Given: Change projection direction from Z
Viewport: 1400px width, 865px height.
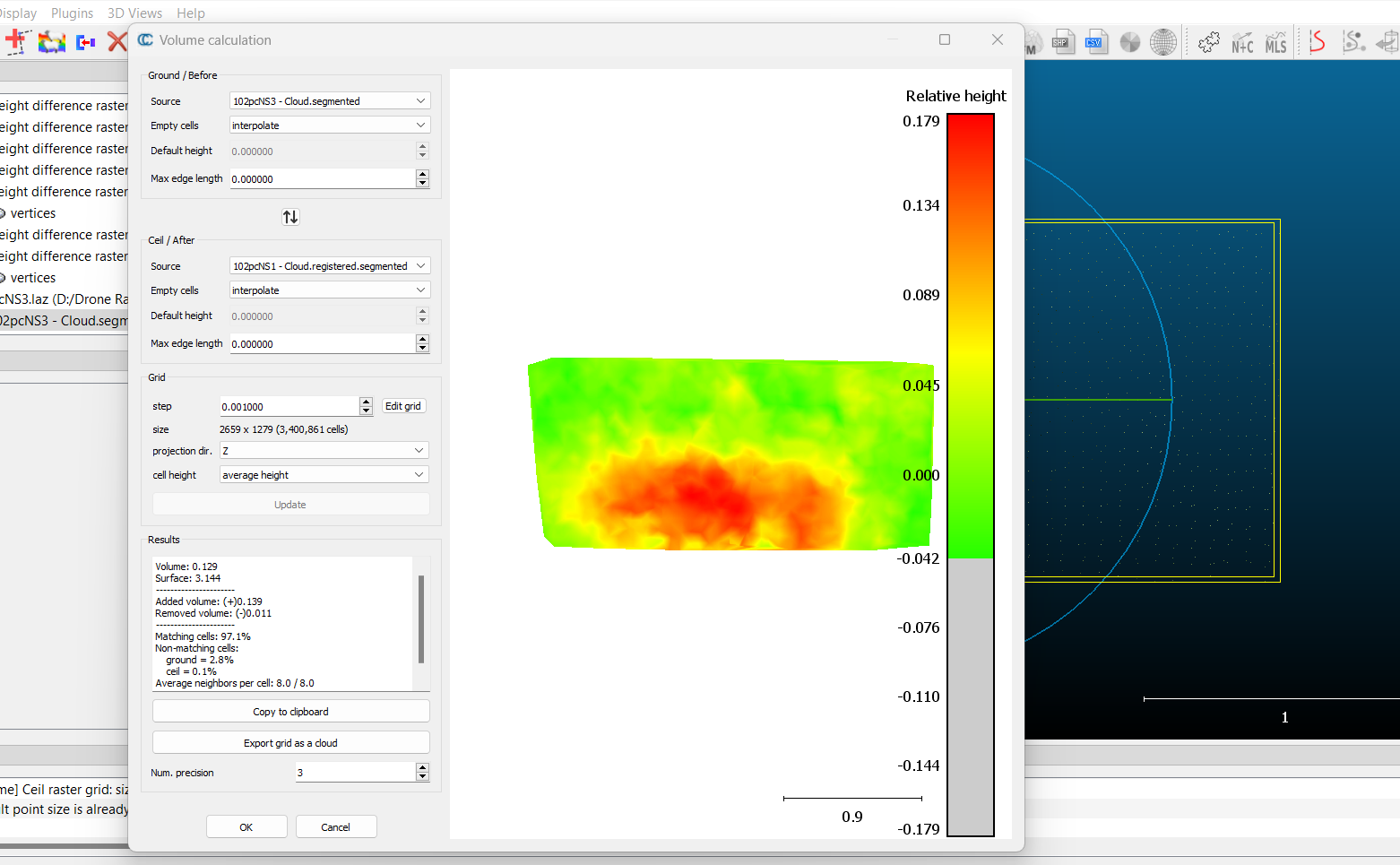Looking at the screenshot, I should click(x=323, y=450).
